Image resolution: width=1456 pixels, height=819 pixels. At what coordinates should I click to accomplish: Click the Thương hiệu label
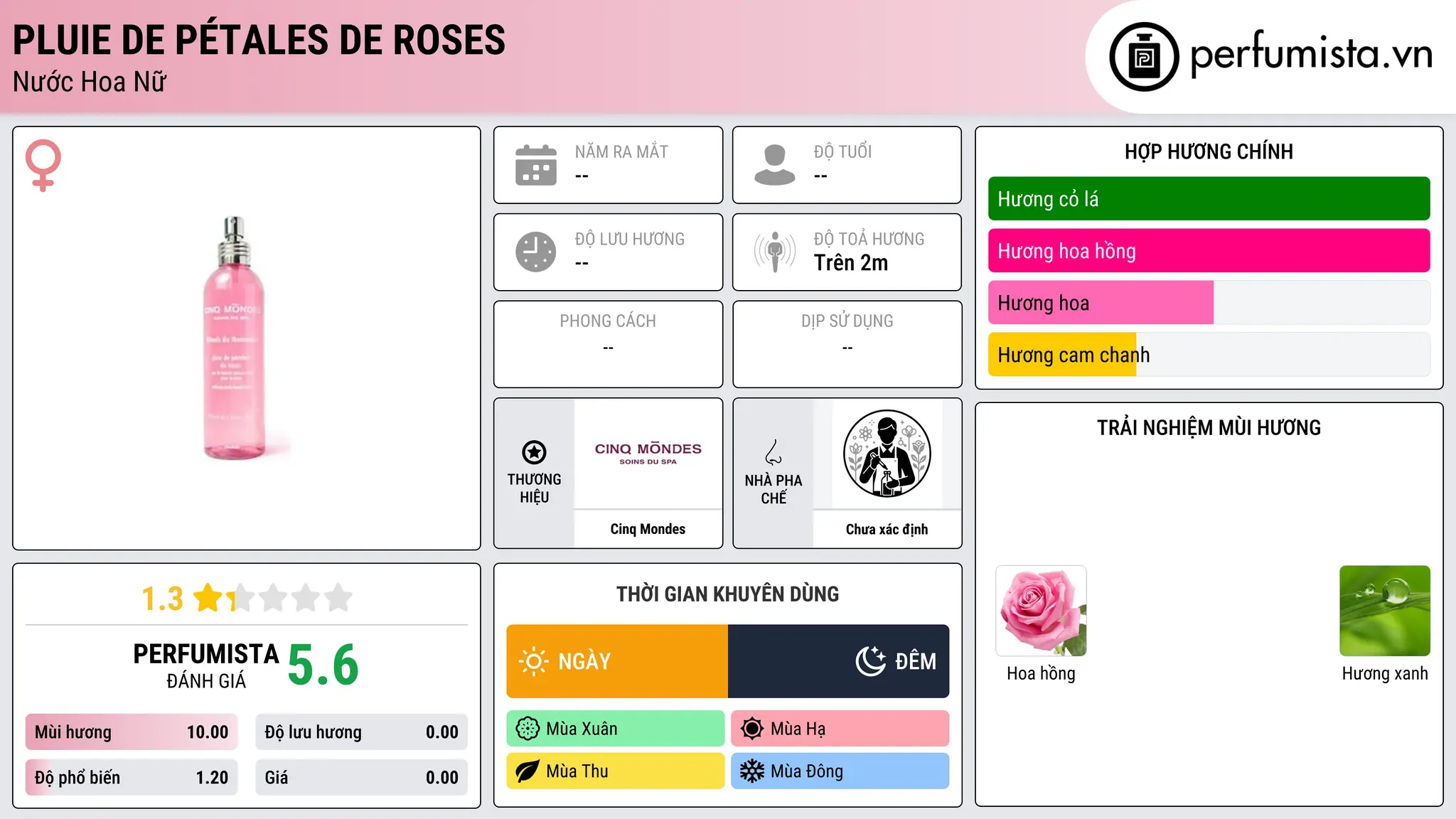click(x=534, y=488)
